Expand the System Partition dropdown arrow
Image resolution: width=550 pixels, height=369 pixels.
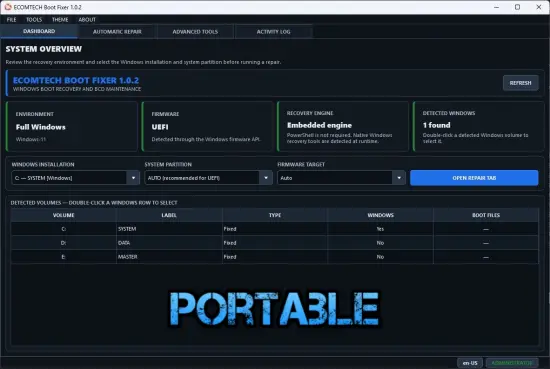(266, 178)
